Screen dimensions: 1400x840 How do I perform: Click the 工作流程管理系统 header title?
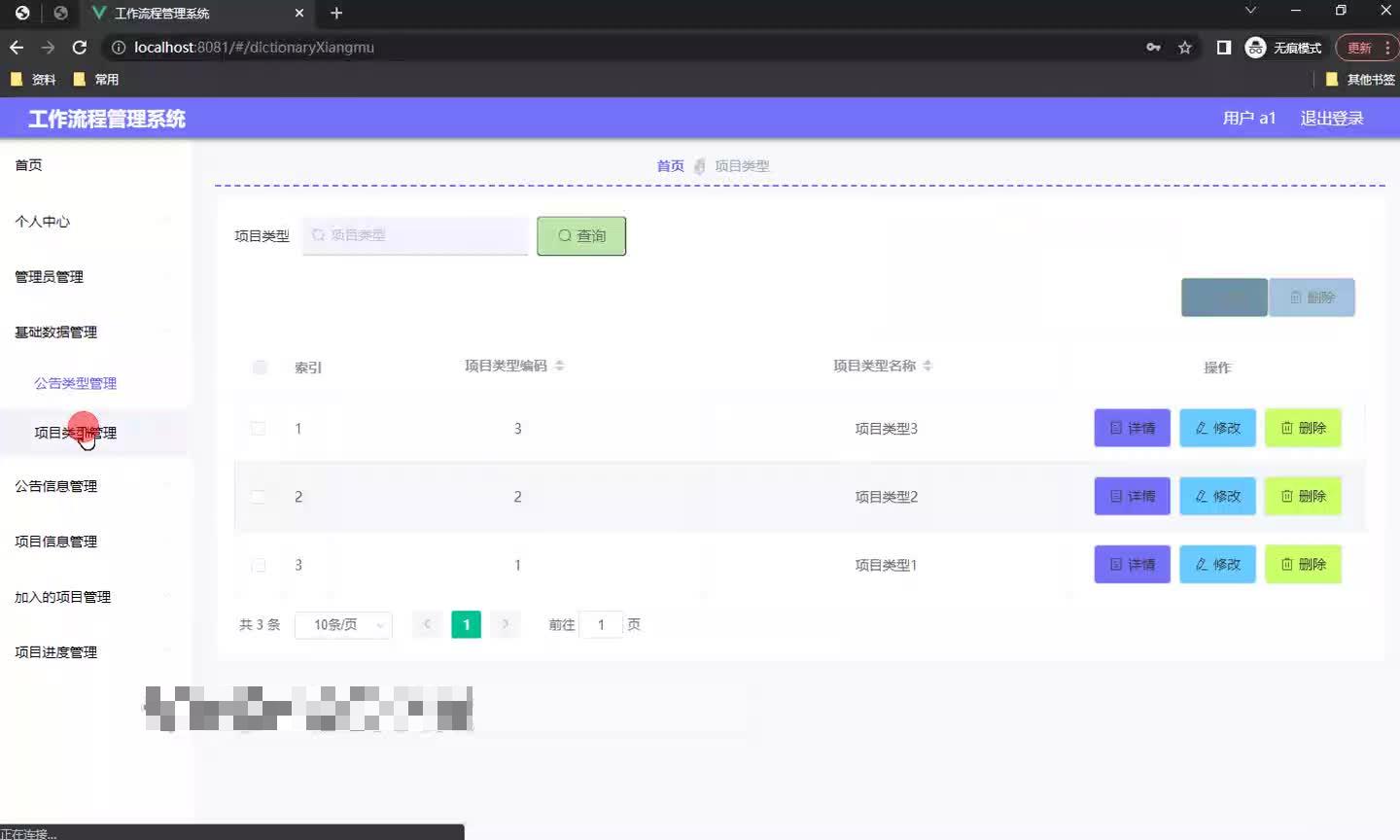tap(107, 119)
